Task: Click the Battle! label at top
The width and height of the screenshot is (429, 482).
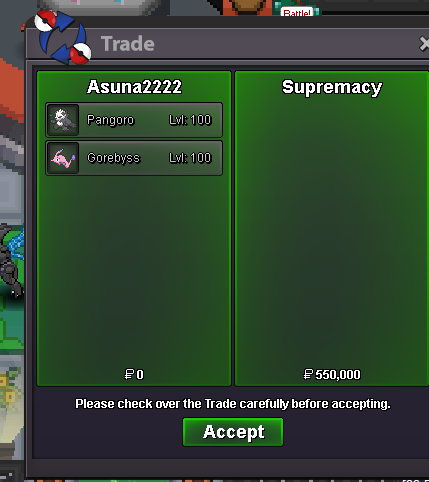Action: coord(297,12)
